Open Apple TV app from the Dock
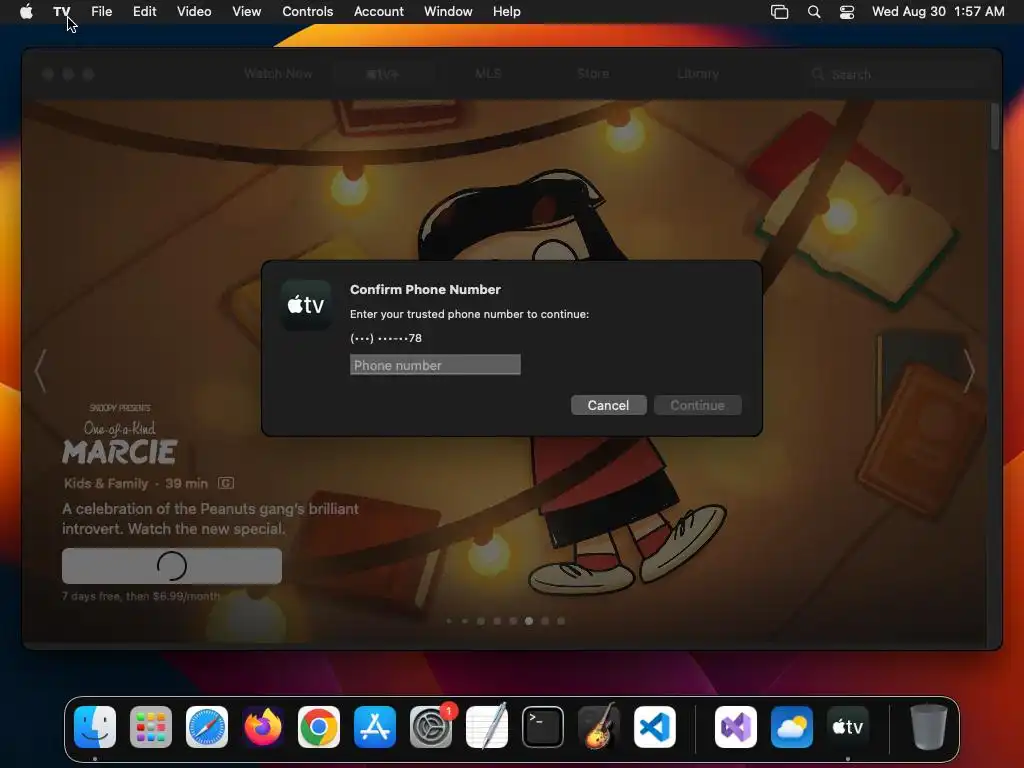 pos(848,727)
